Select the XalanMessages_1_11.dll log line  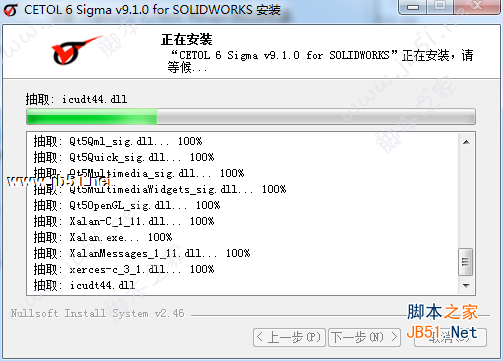tap(142, 253)
